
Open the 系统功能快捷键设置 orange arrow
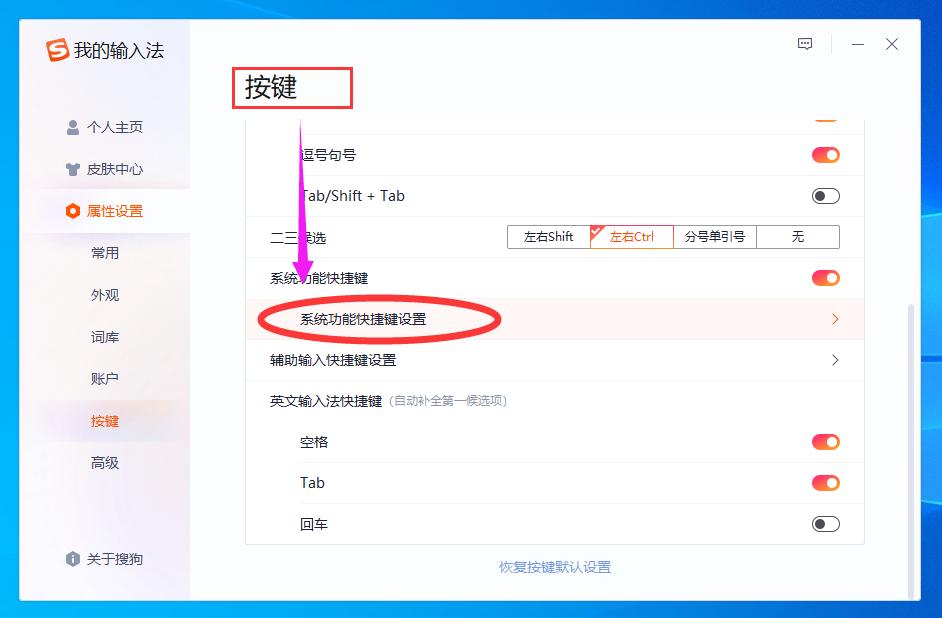pyautogui.click(x=834, y=319)
